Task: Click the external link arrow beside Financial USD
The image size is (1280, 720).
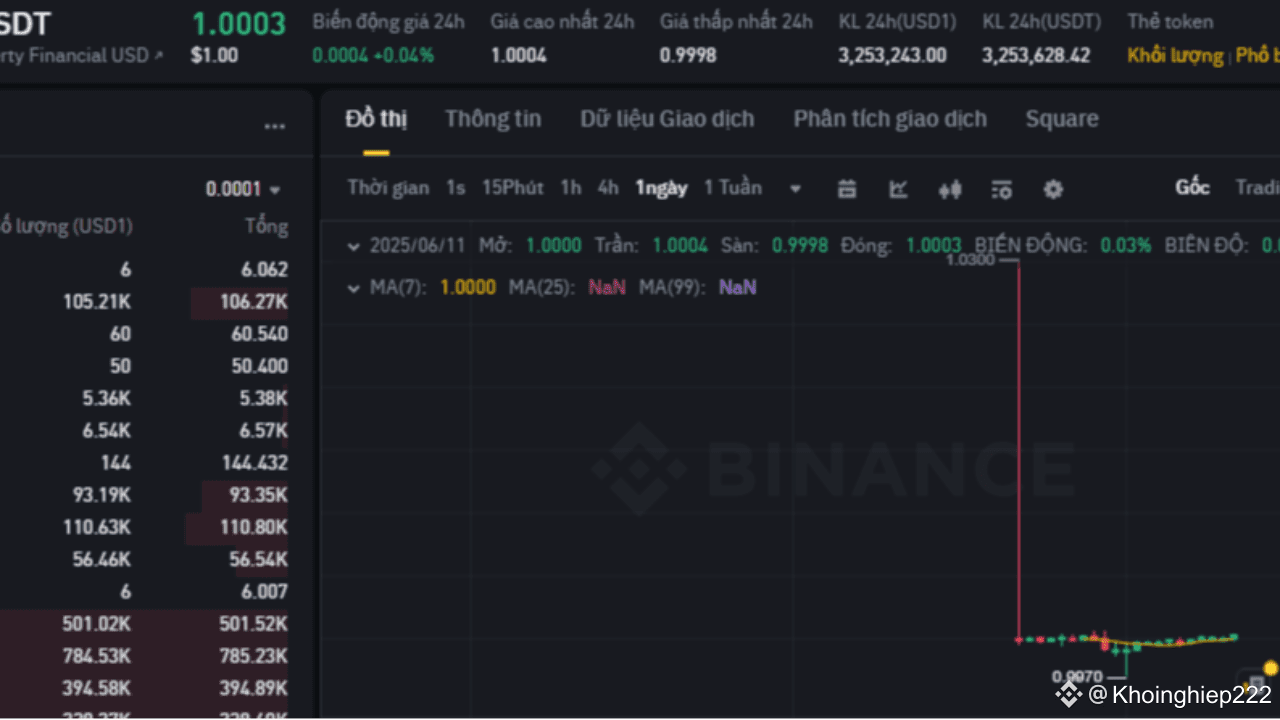Action: pyautogui.click(x=158, y=56)
